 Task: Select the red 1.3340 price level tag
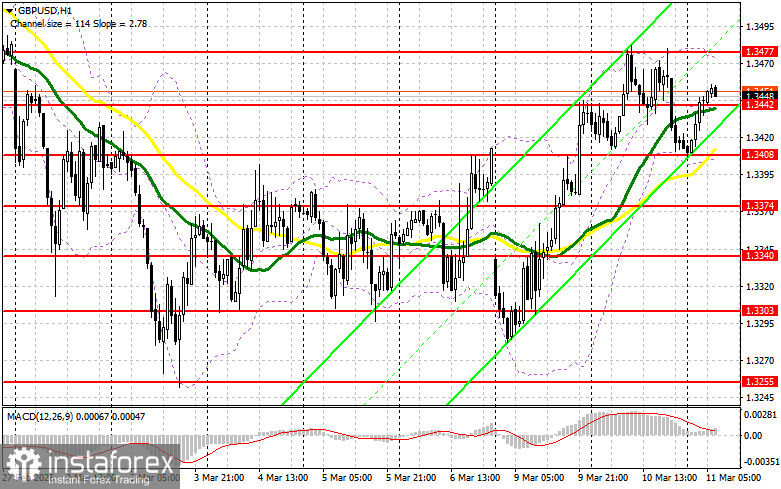click(x=760, y=255)
